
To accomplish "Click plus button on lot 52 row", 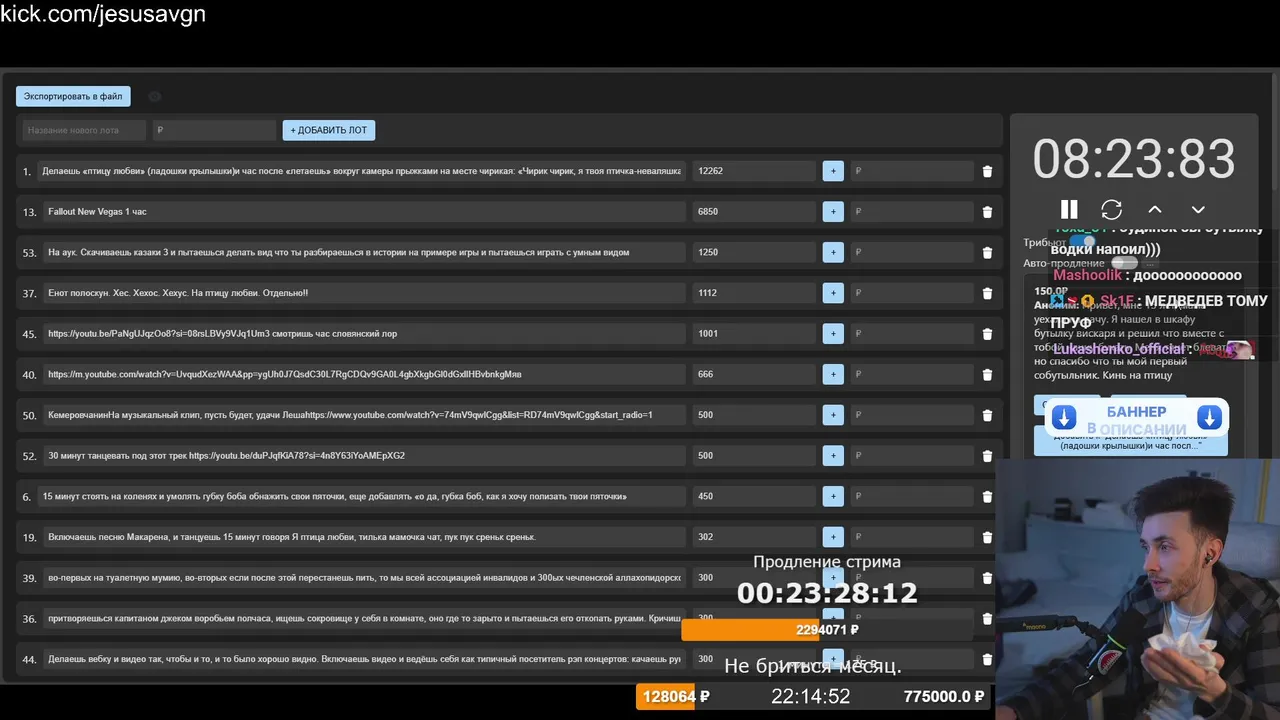I will (x=833, y=455).
